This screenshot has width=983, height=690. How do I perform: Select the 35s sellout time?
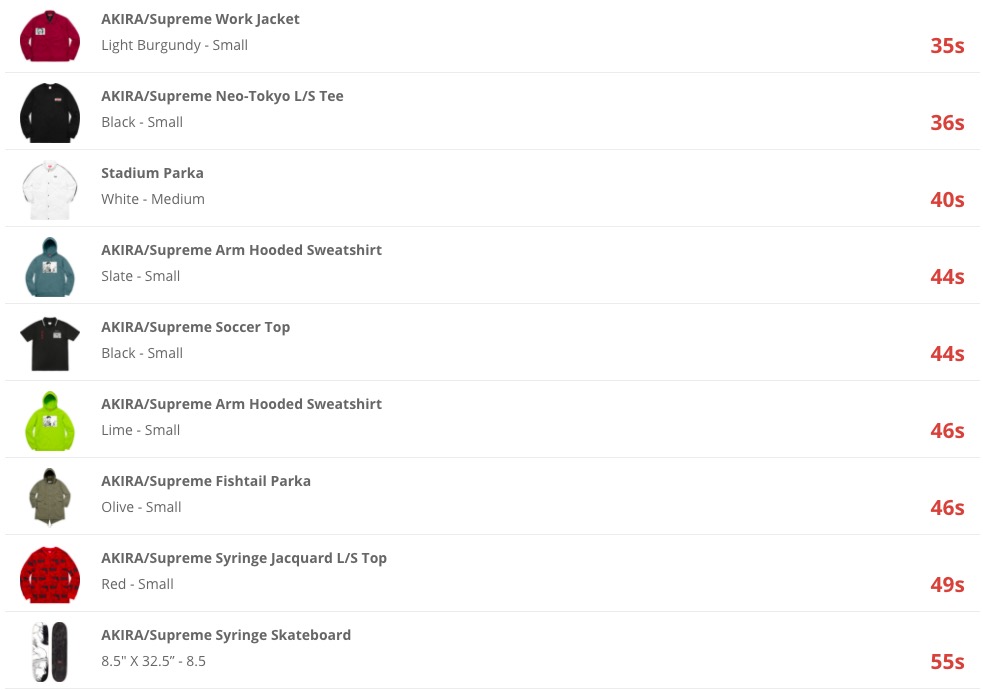click(947, 46)
